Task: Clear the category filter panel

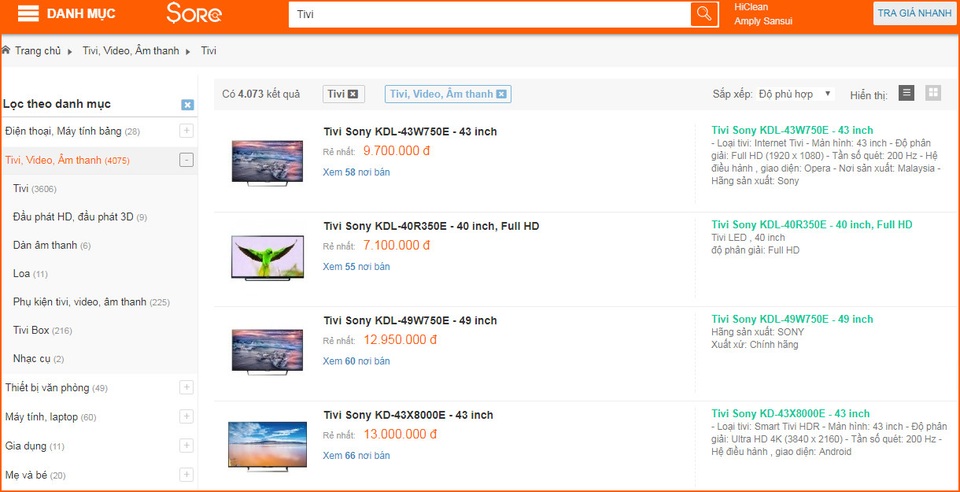Action: [187, 105]
